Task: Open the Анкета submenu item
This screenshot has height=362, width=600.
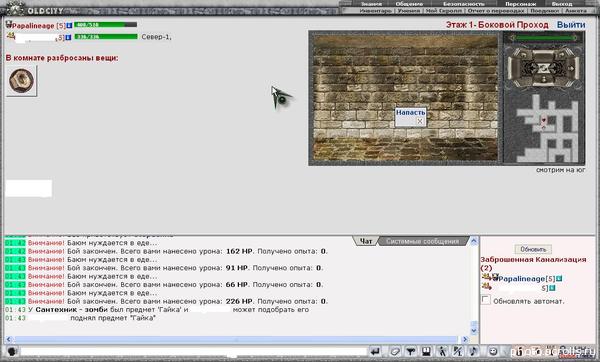Action: (x=576, y=11)
